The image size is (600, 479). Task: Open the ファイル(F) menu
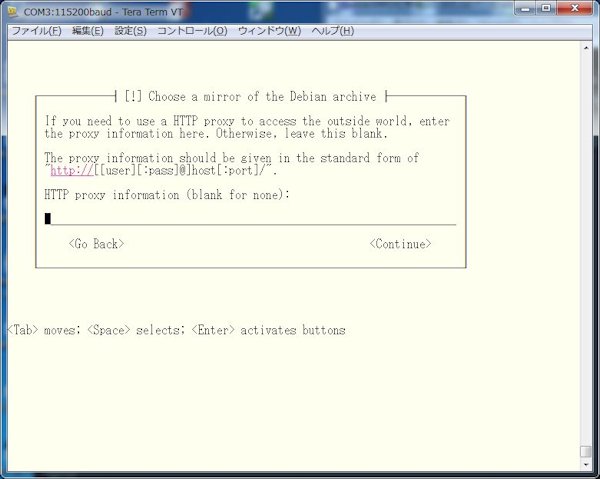36,31
